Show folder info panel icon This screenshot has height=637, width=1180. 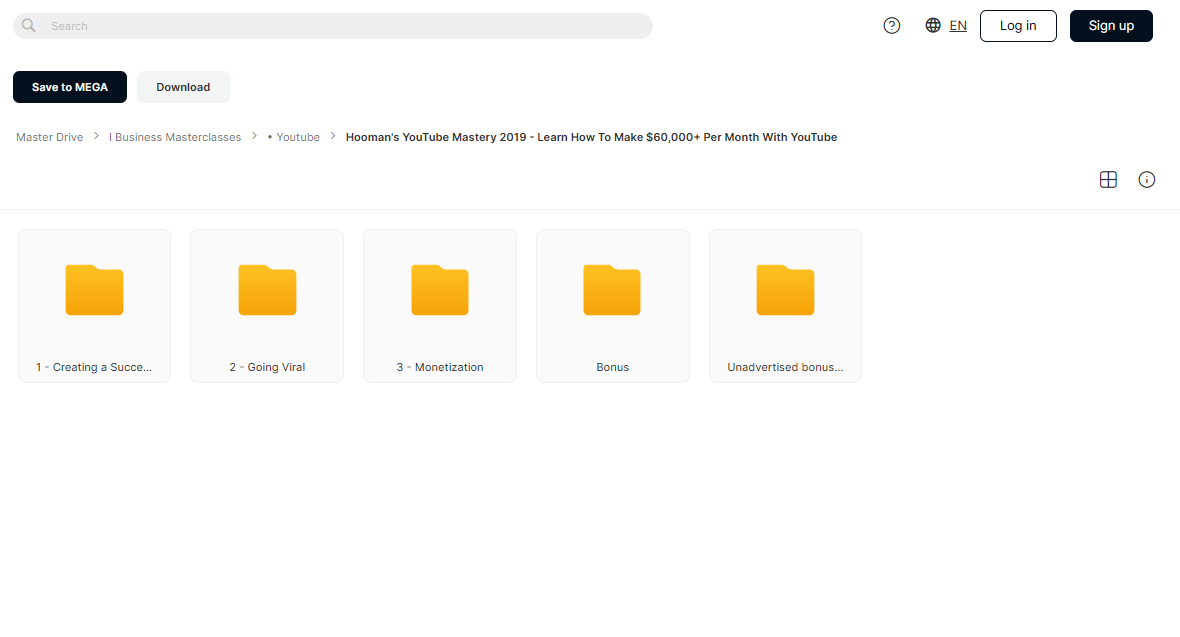[1147, 179]
